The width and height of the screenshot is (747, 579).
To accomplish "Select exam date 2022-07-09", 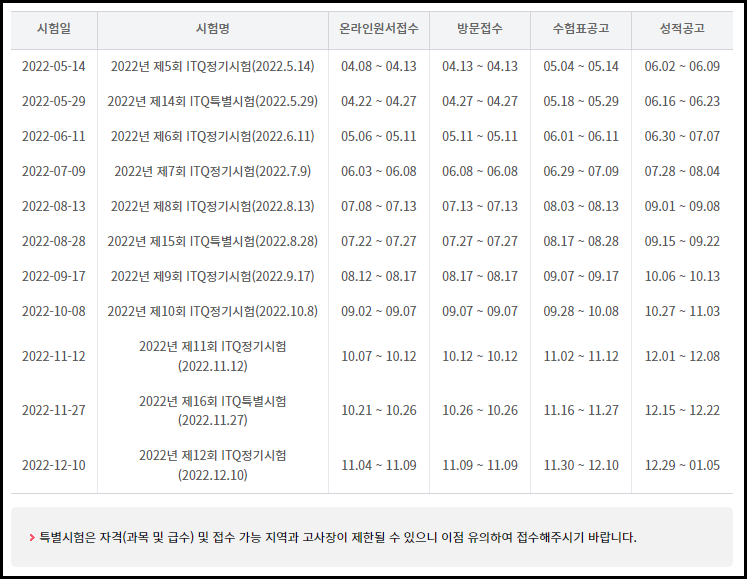I will point(54,171).
